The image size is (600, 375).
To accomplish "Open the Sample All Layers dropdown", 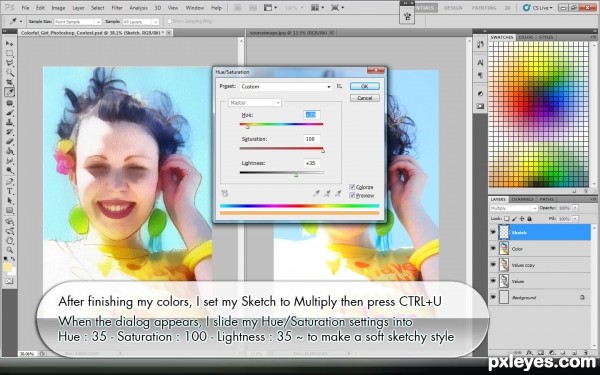I will coord(140,22).
